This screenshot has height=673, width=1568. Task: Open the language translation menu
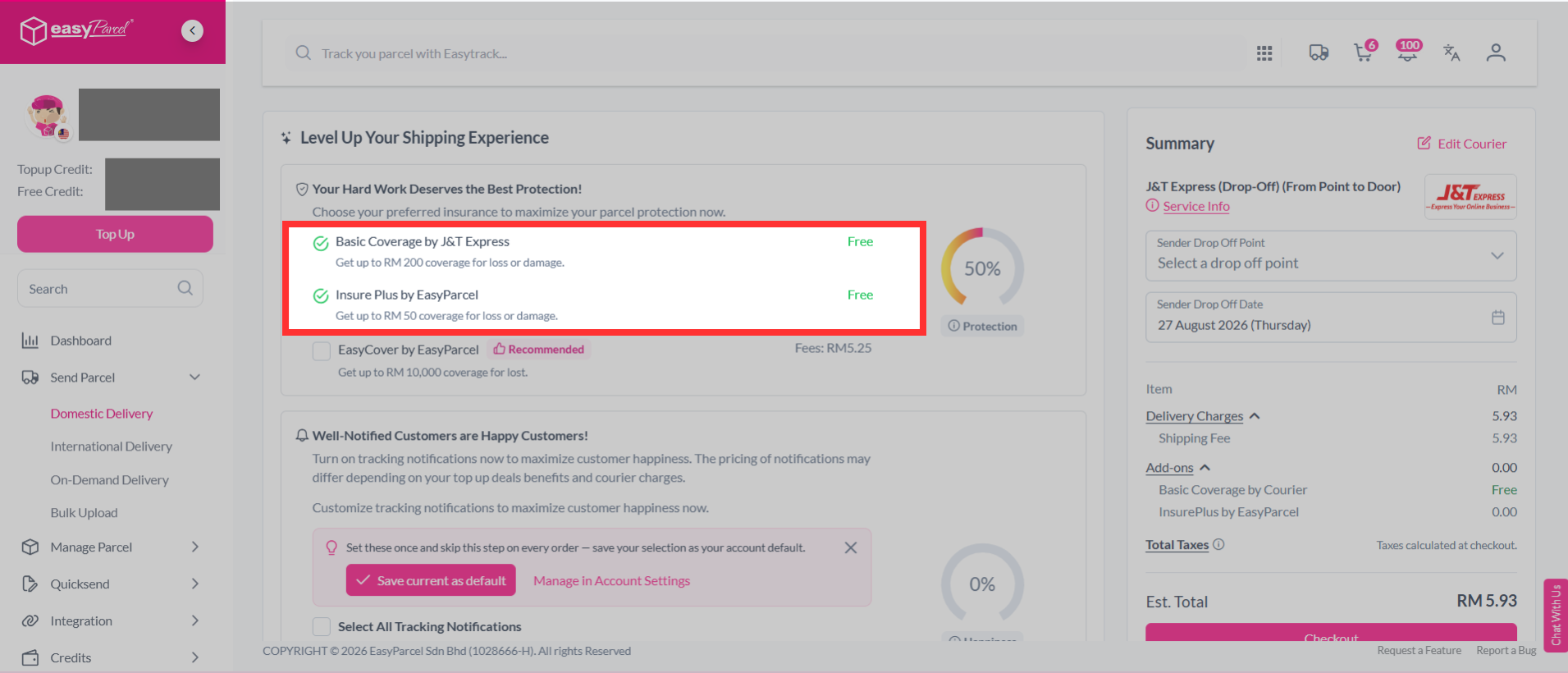(x=1451, y=53)
